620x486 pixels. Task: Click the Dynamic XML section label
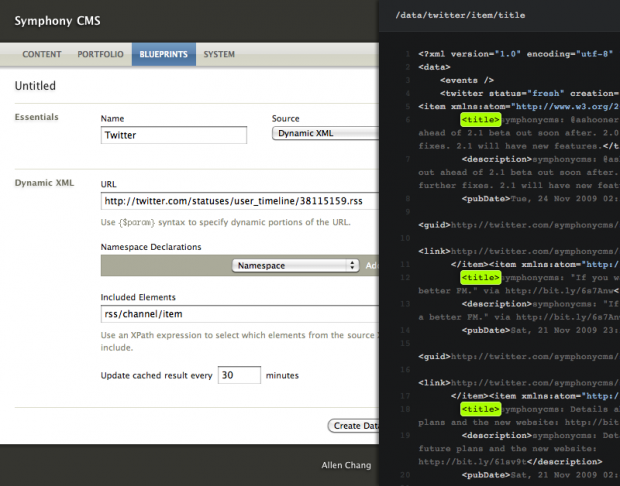[x=44, y=183]
